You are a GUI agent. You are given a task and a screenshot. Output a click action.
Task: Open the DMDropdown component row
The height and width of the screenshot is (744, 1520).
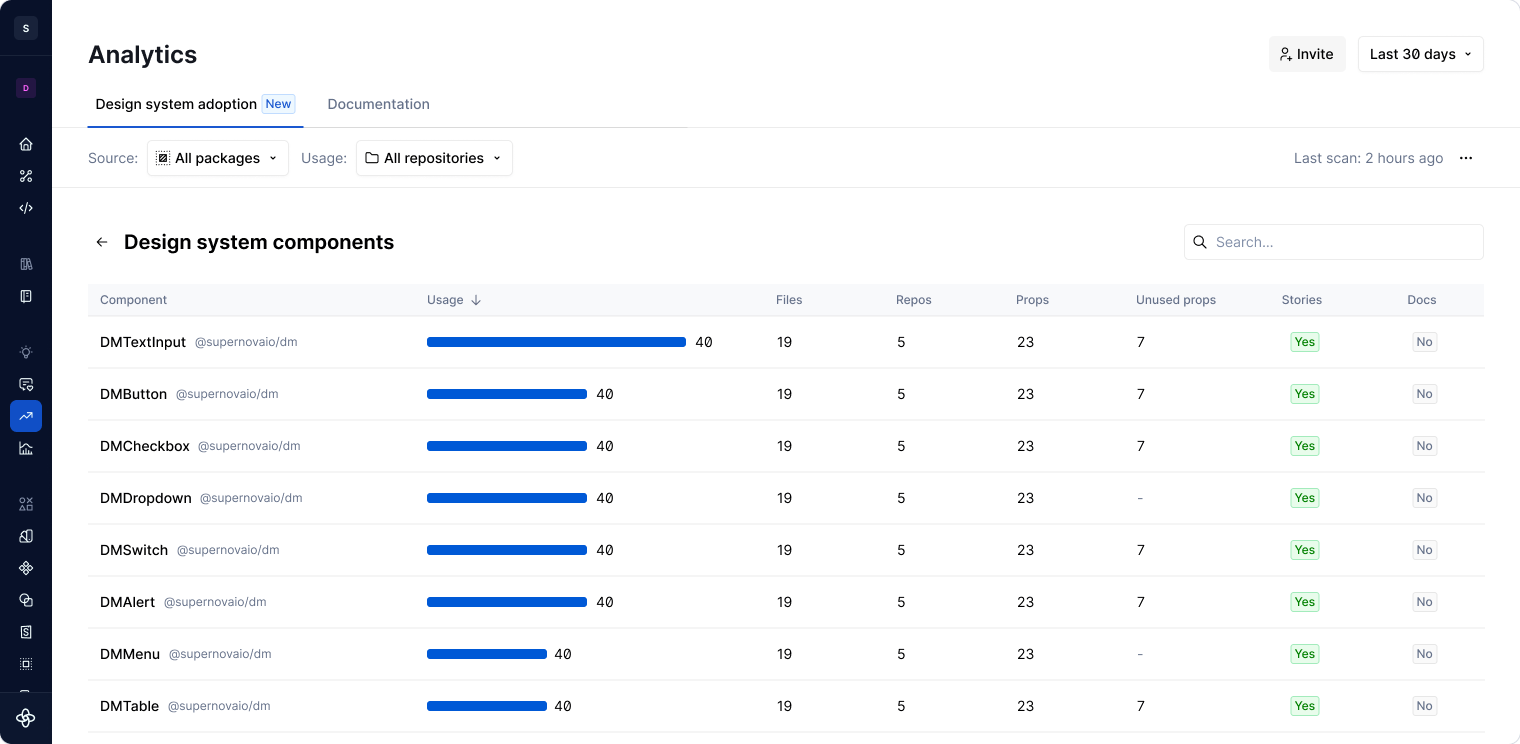tap(786, 498)
